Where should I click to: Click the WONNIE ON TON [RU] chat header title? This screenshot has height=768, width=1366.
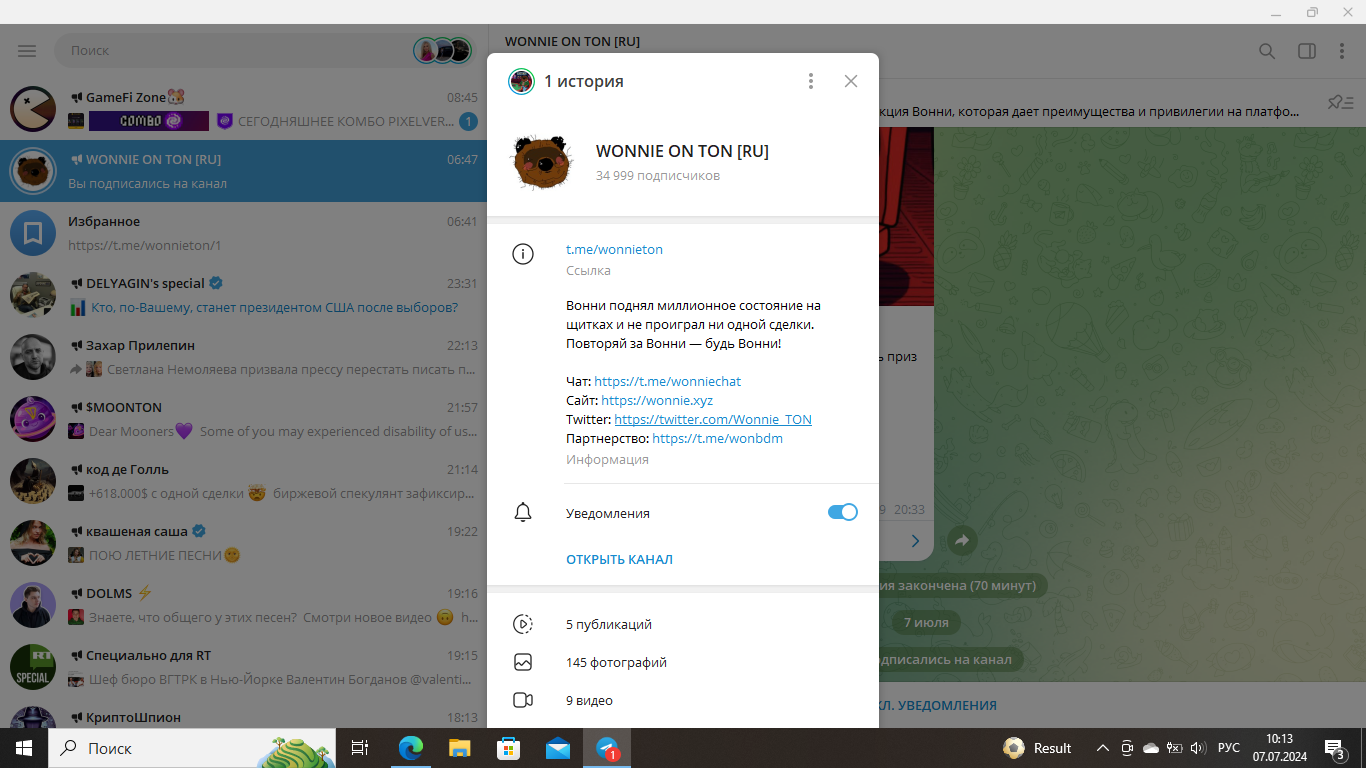pos(572,41)
